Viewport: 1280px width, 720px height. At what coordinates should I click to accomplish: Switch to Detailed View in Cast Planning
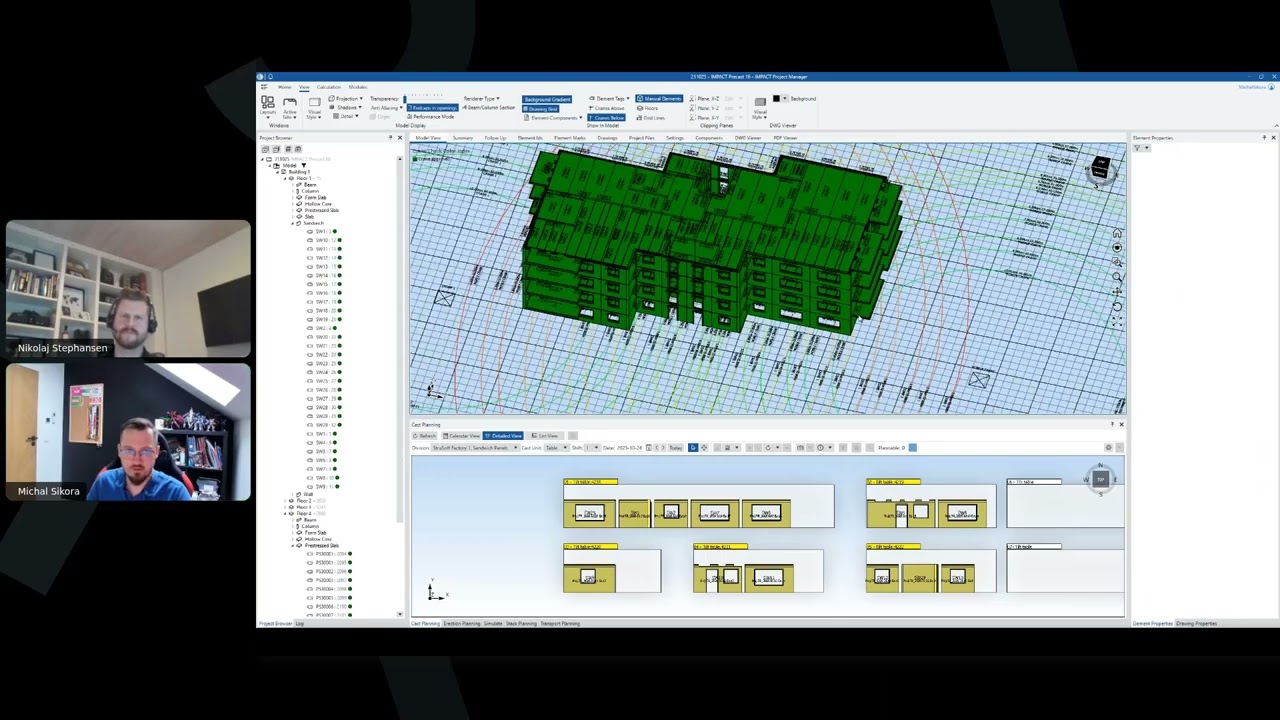[x=503, y=436]
